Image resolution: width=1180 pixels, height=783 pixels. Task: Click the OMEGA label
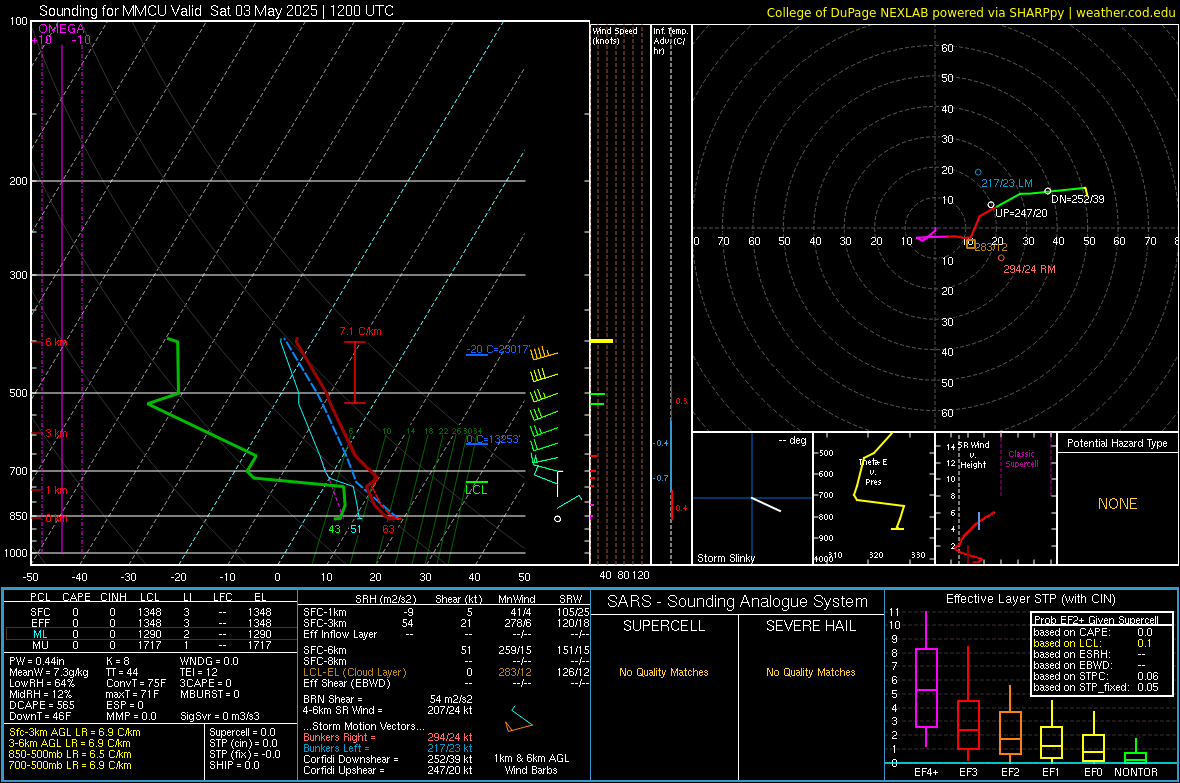pos(61,29)
